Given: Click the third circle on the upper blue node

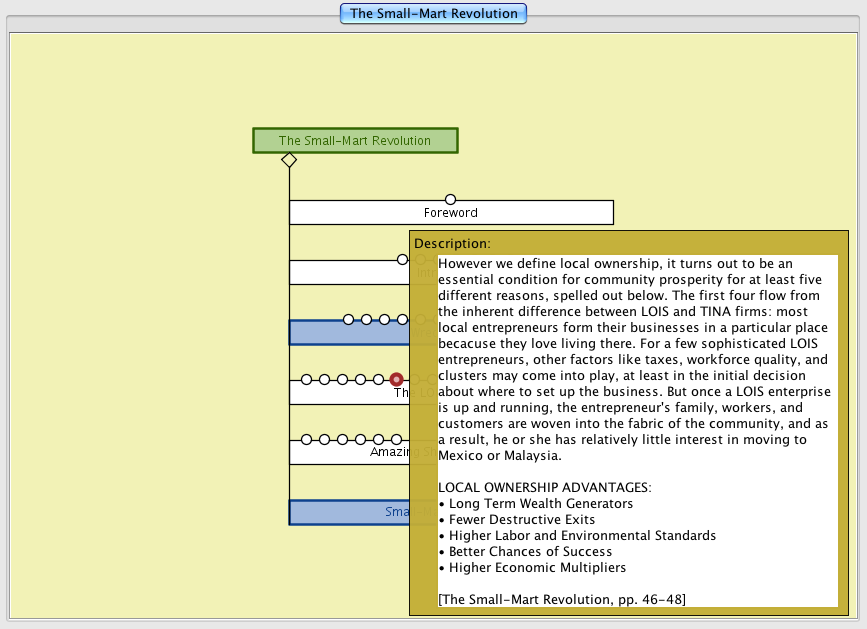Looking at the screenshot, I should tap(385, 320).
